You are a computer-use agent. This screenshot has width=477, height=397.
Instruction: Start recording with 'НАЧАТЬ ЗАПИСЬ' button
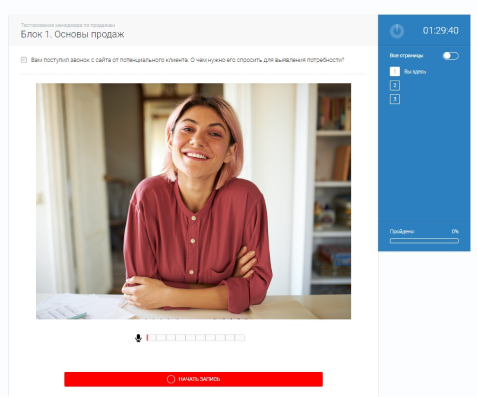(193, 379)
